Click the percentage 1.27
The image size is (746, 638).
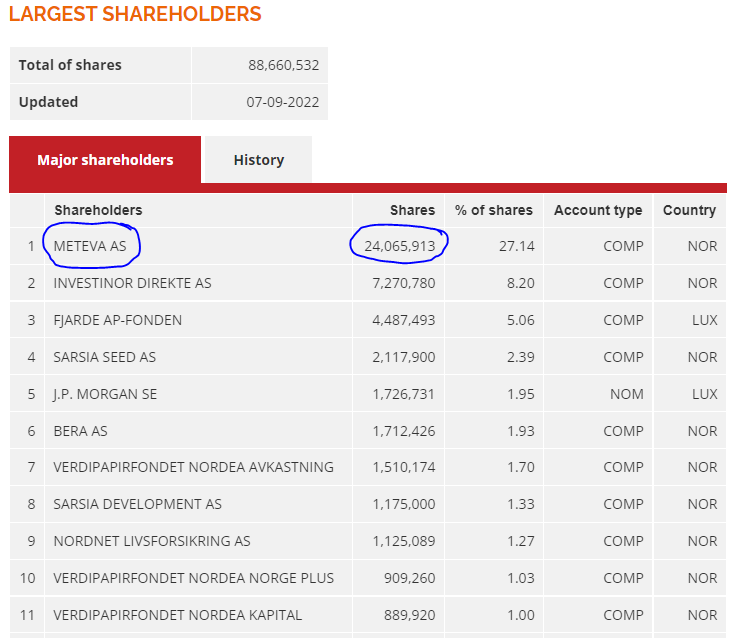[520, 541]
